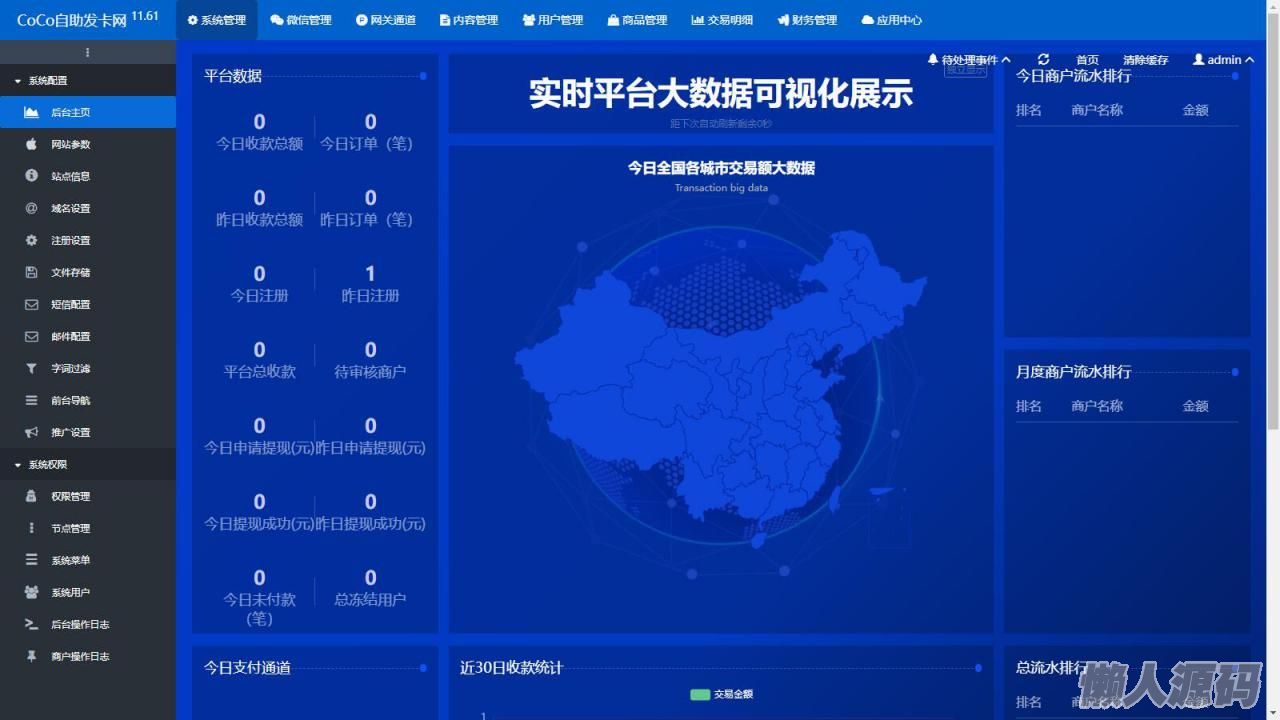Open 后台操作日志 in the sidebar

click(x=80, y=624)
